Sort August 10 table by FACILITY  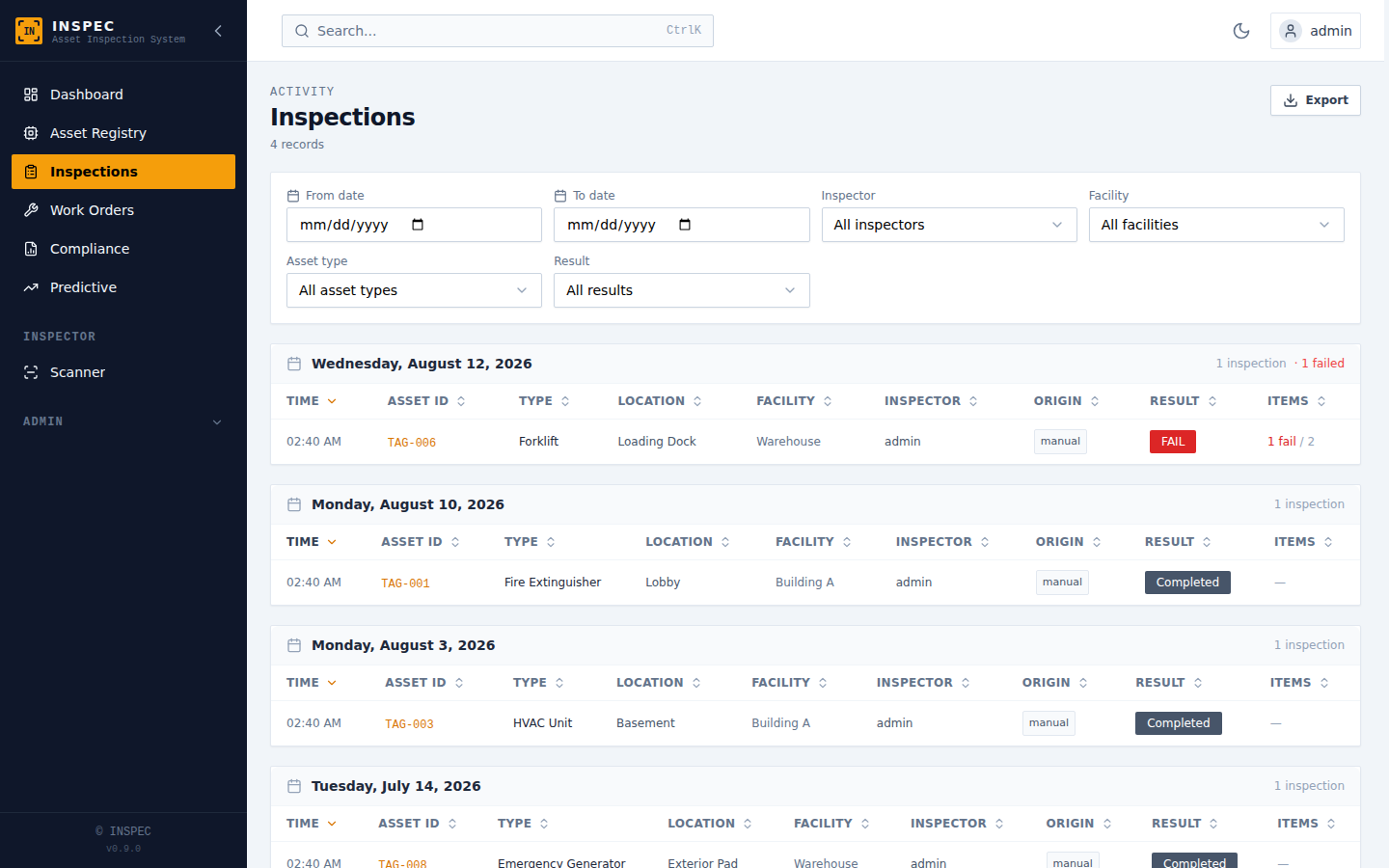(813, 542)
